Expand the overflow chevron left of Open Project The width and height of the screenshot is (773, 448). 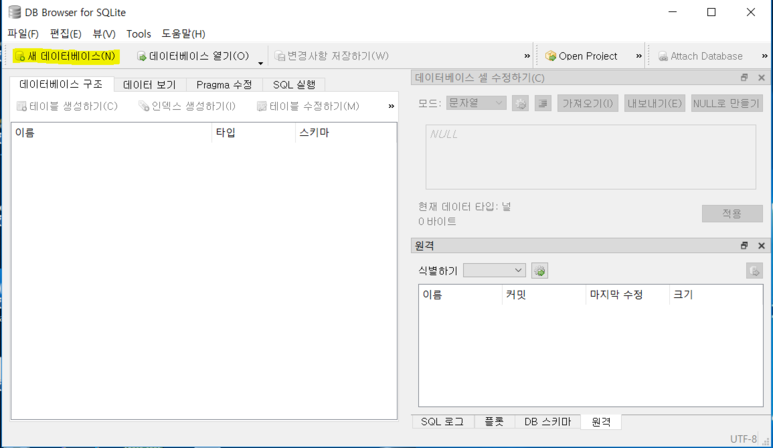tap(527, 56)
